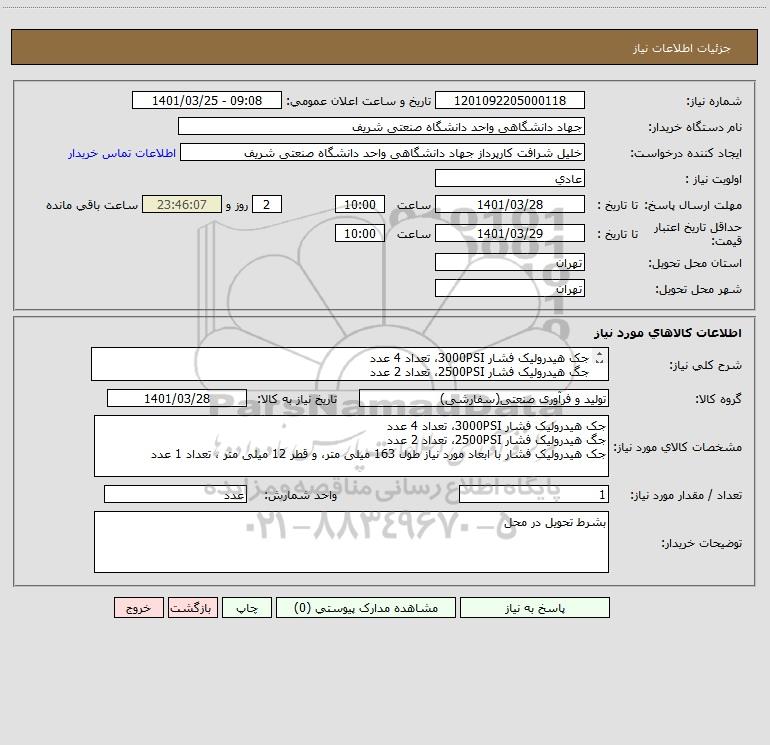
Task: Click the شرح کلی نیاز text area
Action: 350,364
